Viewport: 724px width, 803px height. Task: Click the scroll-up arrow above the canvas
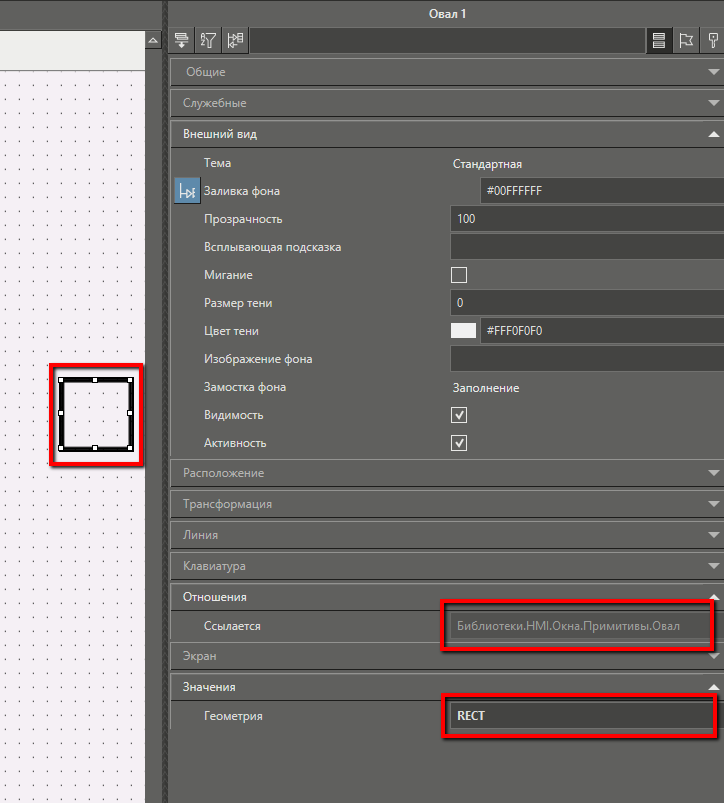(x=153, y=40)
